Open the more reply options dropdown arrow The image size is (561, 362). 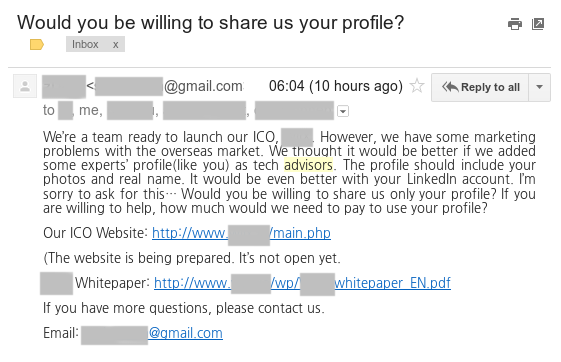point(540,87)
